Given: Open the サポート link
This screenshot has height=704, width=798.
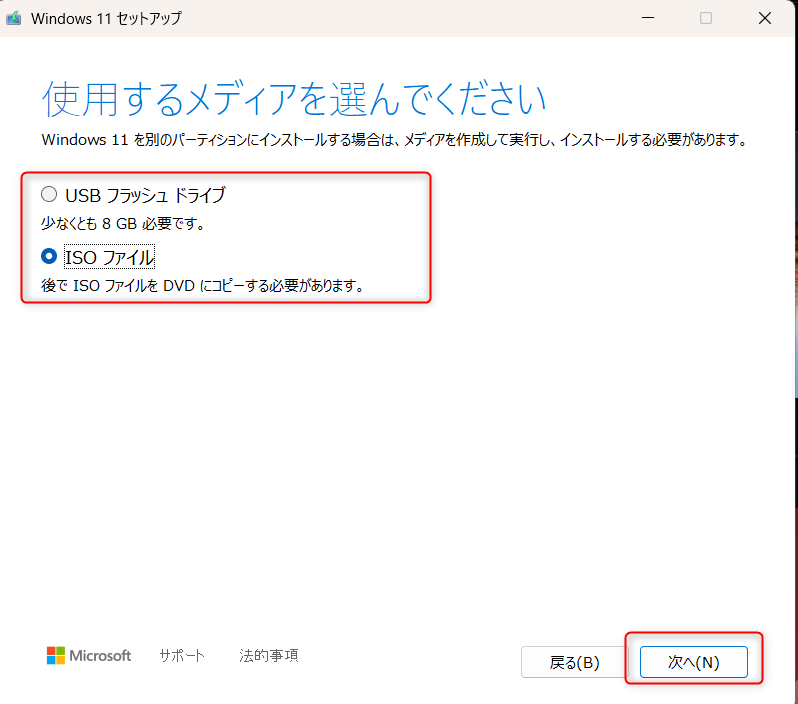Looking at the screenshot, I should point(182,656).
